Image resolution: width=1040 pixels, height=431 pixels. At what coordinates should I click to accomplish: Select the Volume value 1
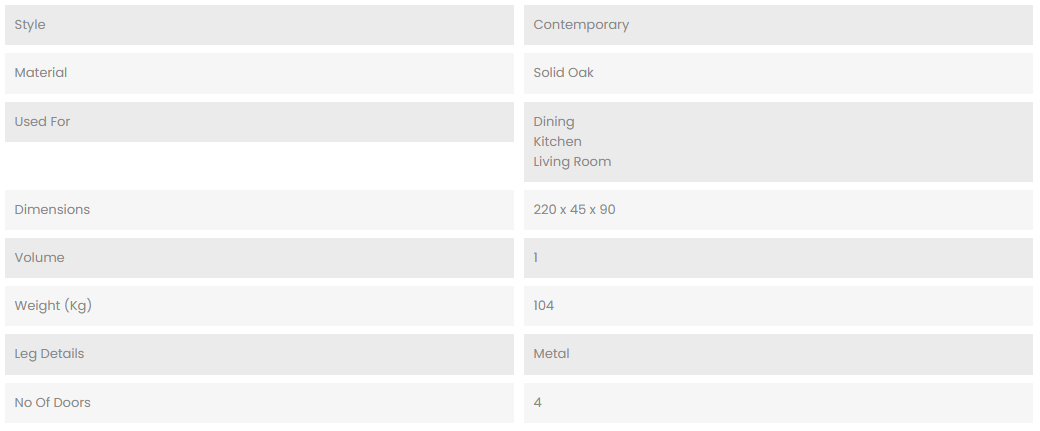(536, 258)
